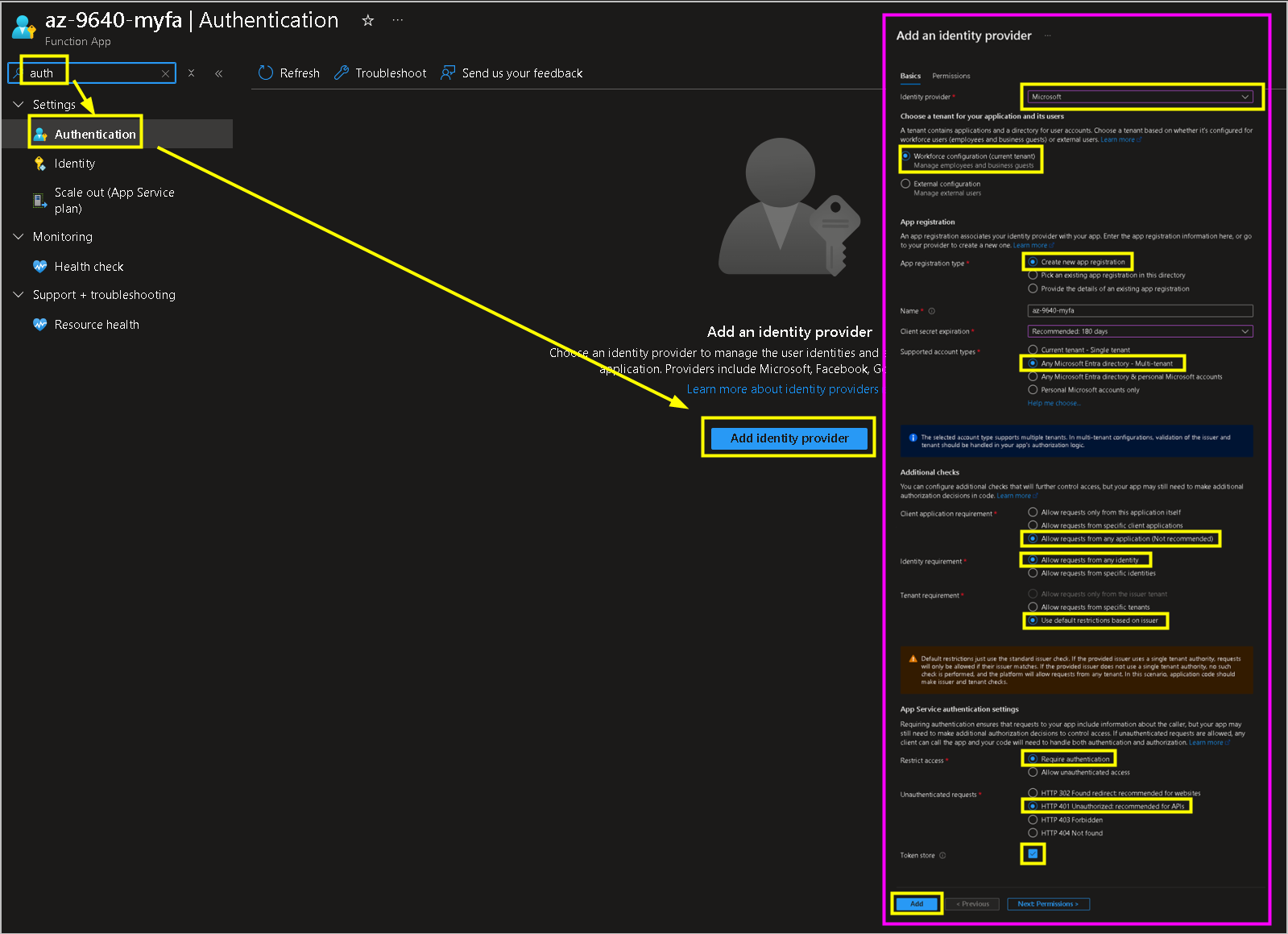Click Send us your feedback command
The width and height of the screenshot is (1288, 934).
pyautogui.click(x=511, y=73)
